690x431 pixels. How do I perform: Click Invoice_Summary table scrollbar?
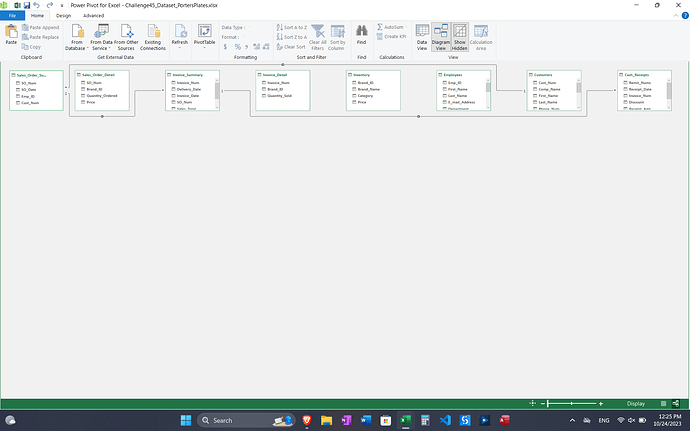217,94
